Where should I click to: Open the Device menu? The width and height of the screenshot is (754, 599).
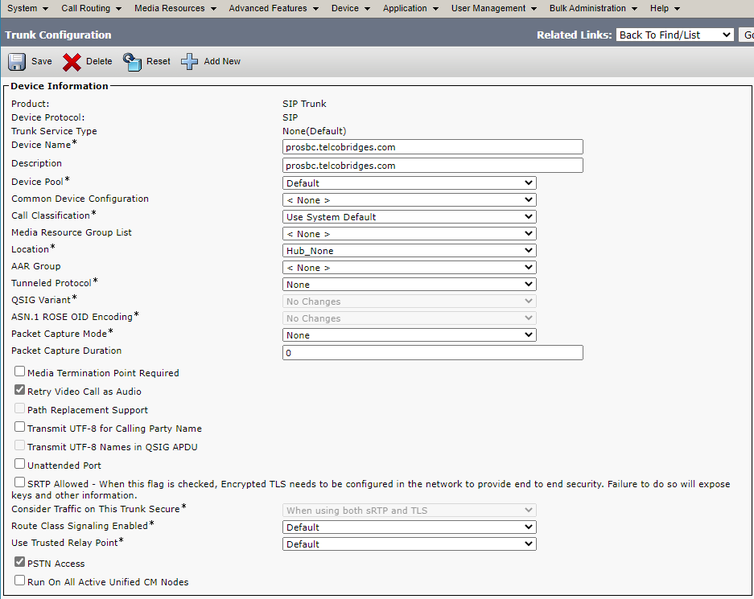point(351,8)
